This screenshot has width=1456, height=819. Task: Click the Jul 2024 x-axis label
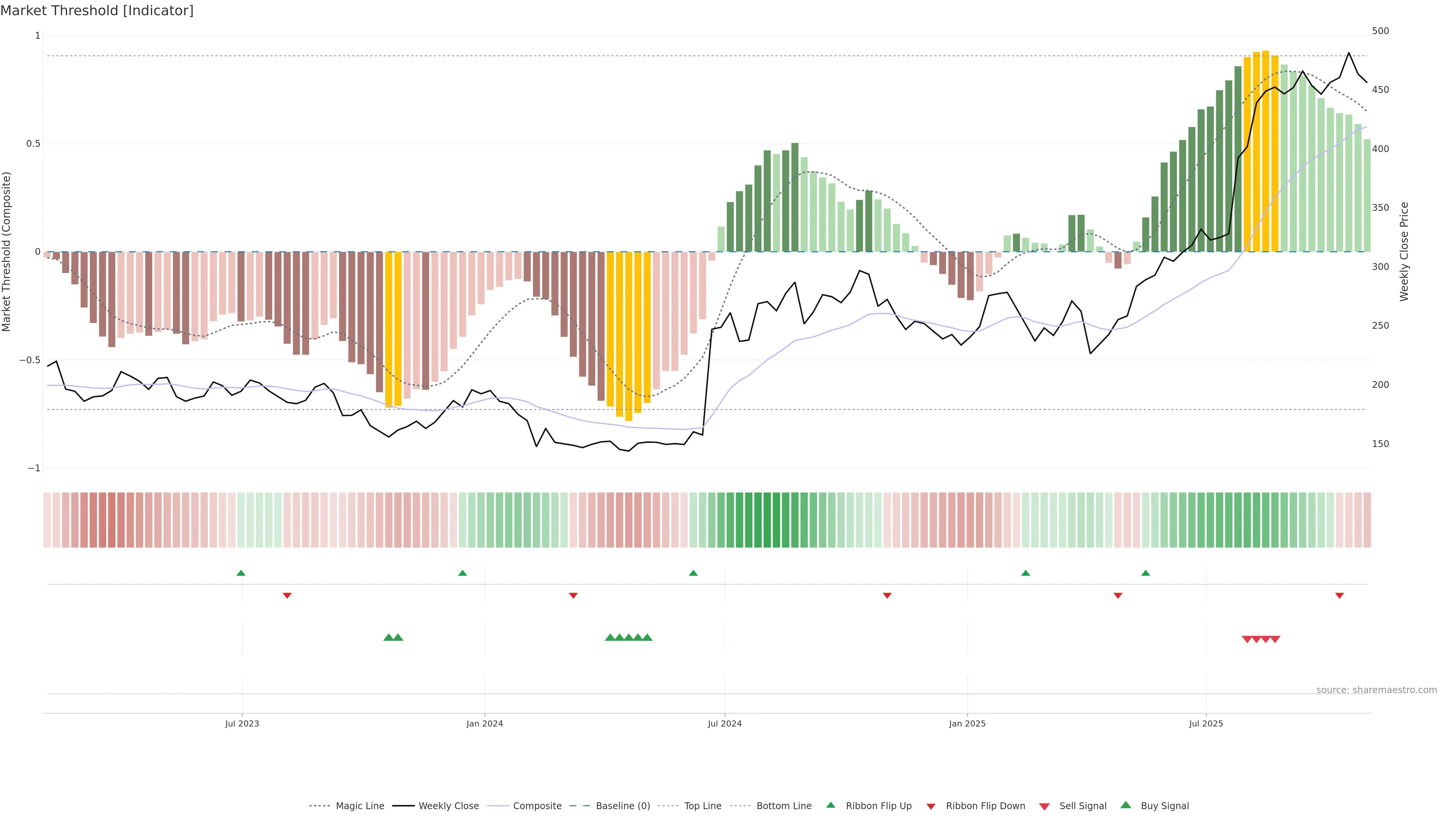pos(725,723)
